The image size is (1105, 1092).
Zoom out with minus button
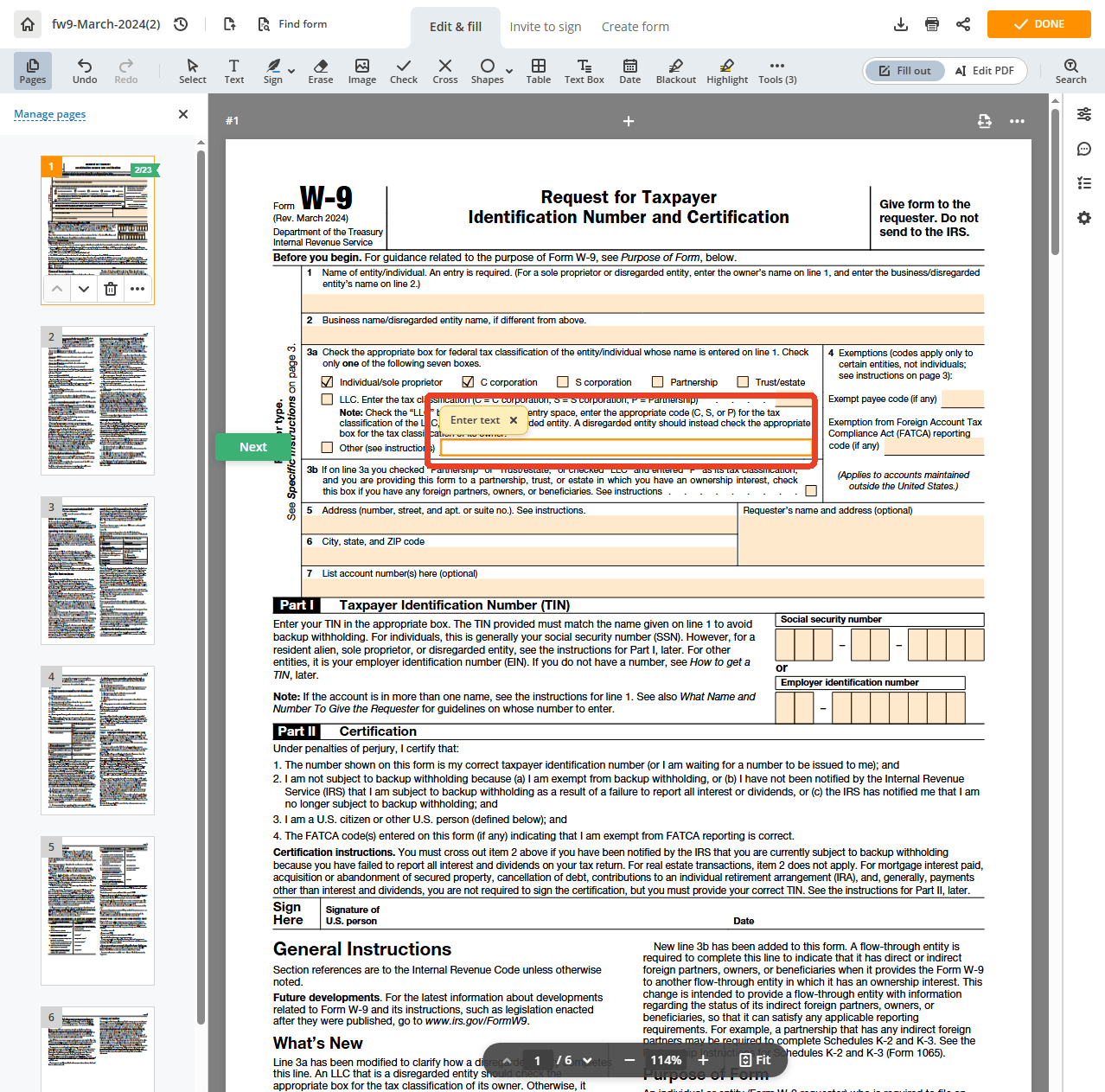[629, 1060]
